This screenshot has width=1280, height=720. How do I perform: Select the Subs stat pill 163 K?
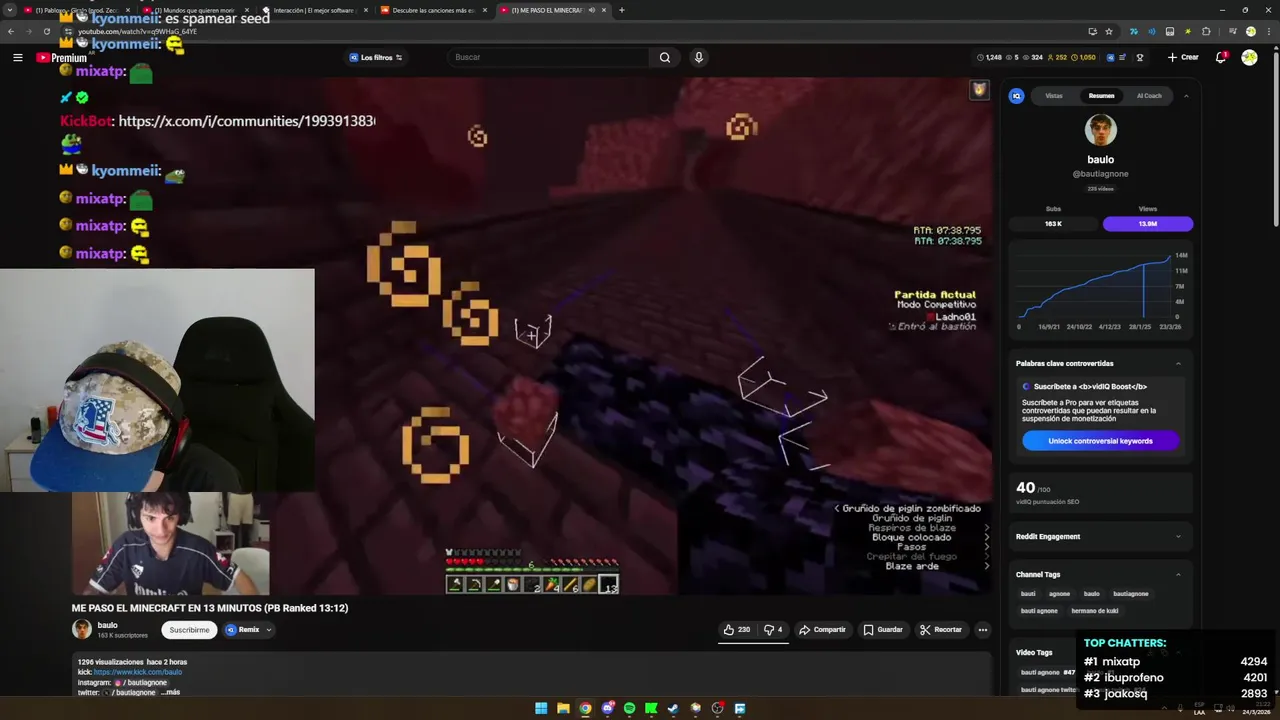[1053, 224]
